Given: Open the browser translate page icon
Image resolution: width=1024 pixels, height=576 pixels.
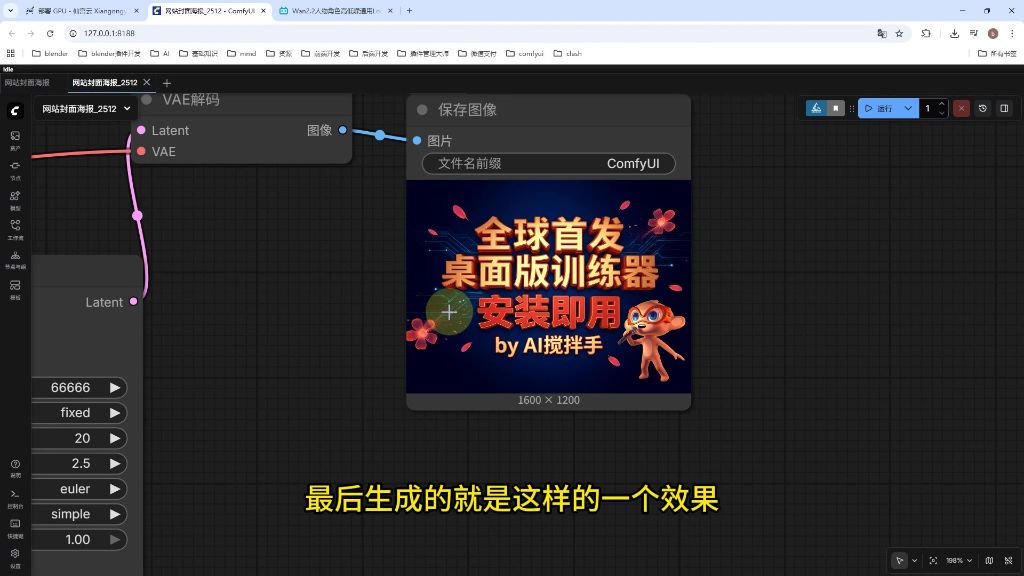Looking at the screenshot, I should [882, 33].
